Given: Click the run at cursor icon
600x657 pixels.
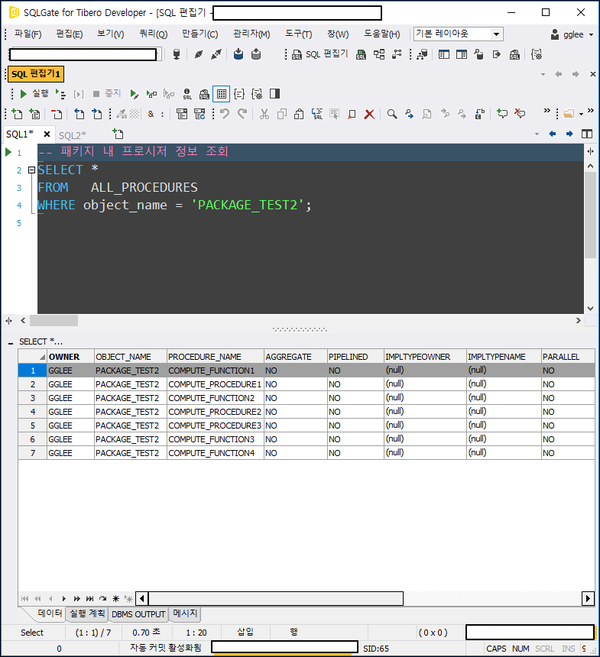Looking at the screenshot, I should tap(134, 94).
